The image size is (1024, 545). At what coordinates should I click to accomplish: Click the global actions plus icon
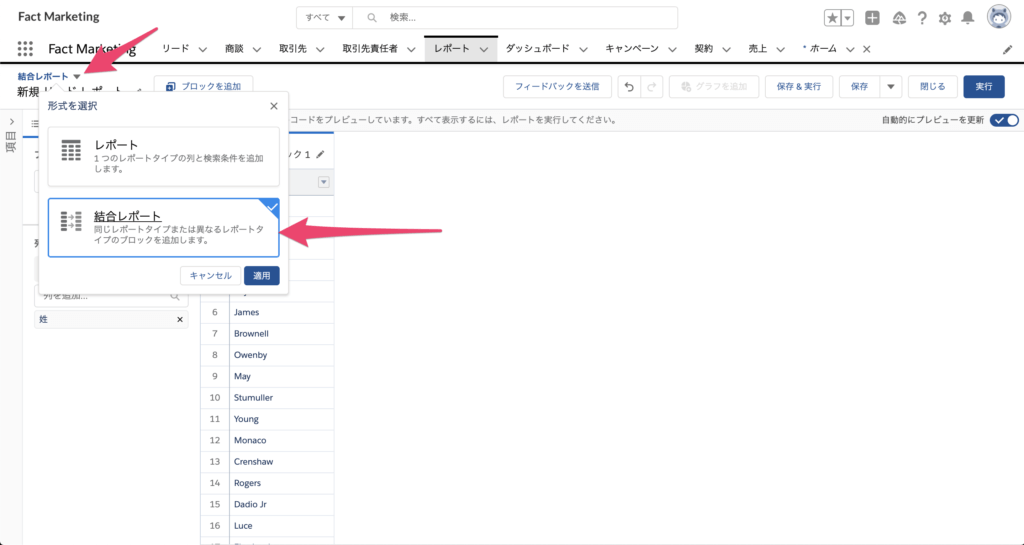[x=872, y=18]
